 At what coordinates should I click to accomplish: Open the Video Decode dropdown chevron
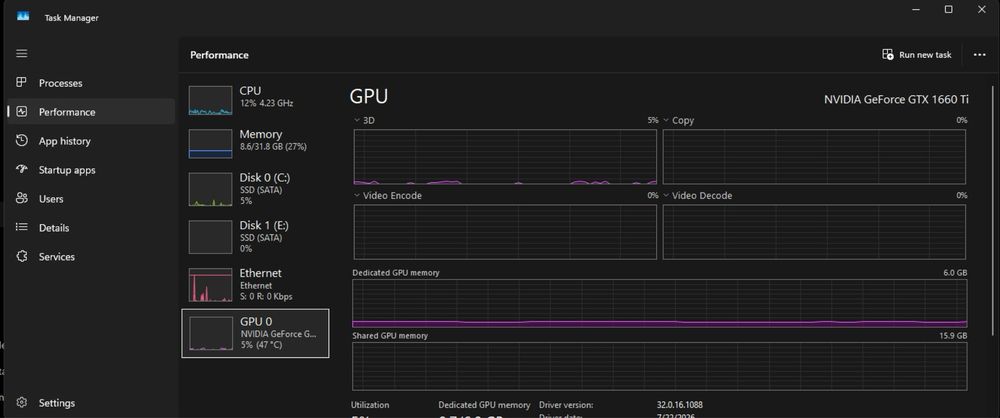click(x=666, y=195)
